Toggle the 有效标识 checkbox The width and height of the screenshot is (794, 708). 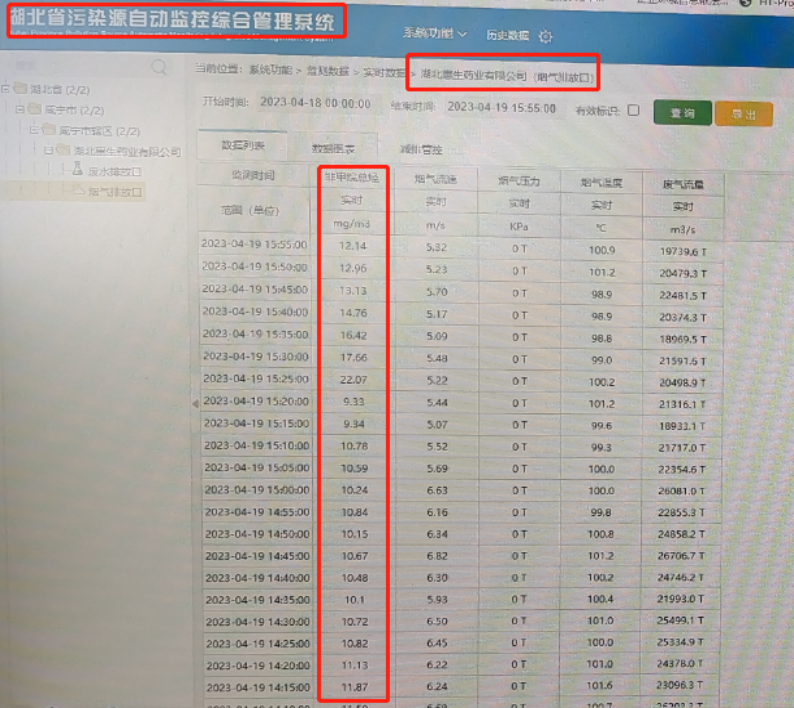click(633, 111)
